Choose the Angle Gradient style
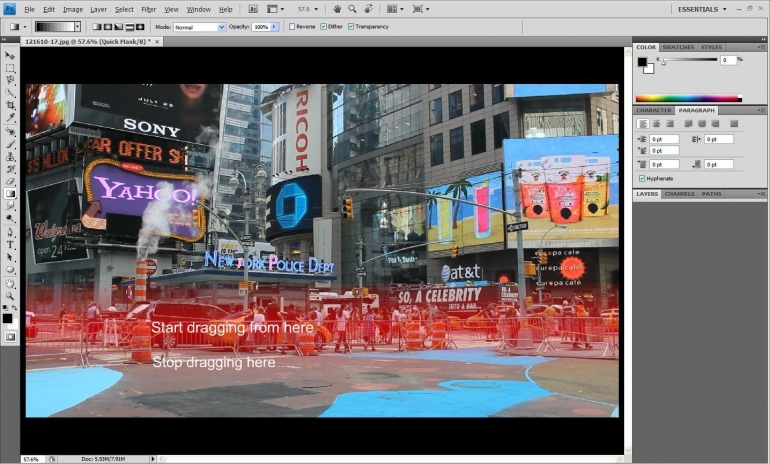770x464 pixels. [118, 27]
